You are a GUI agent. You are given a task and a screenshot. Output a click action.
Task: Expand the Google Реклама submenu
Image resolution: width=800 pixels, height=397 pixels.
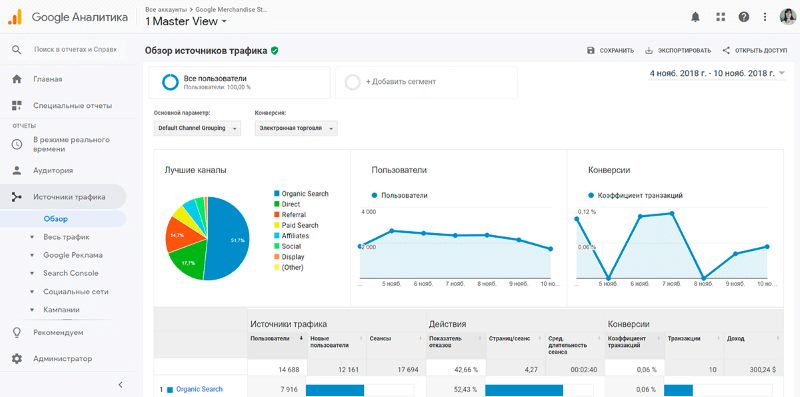coord(32,255)
